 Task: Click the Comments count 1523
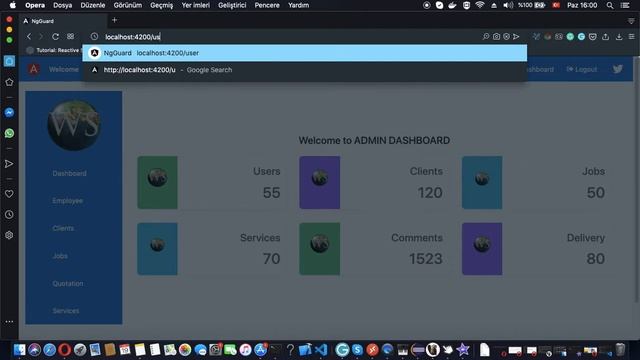[x=426, y=259]
